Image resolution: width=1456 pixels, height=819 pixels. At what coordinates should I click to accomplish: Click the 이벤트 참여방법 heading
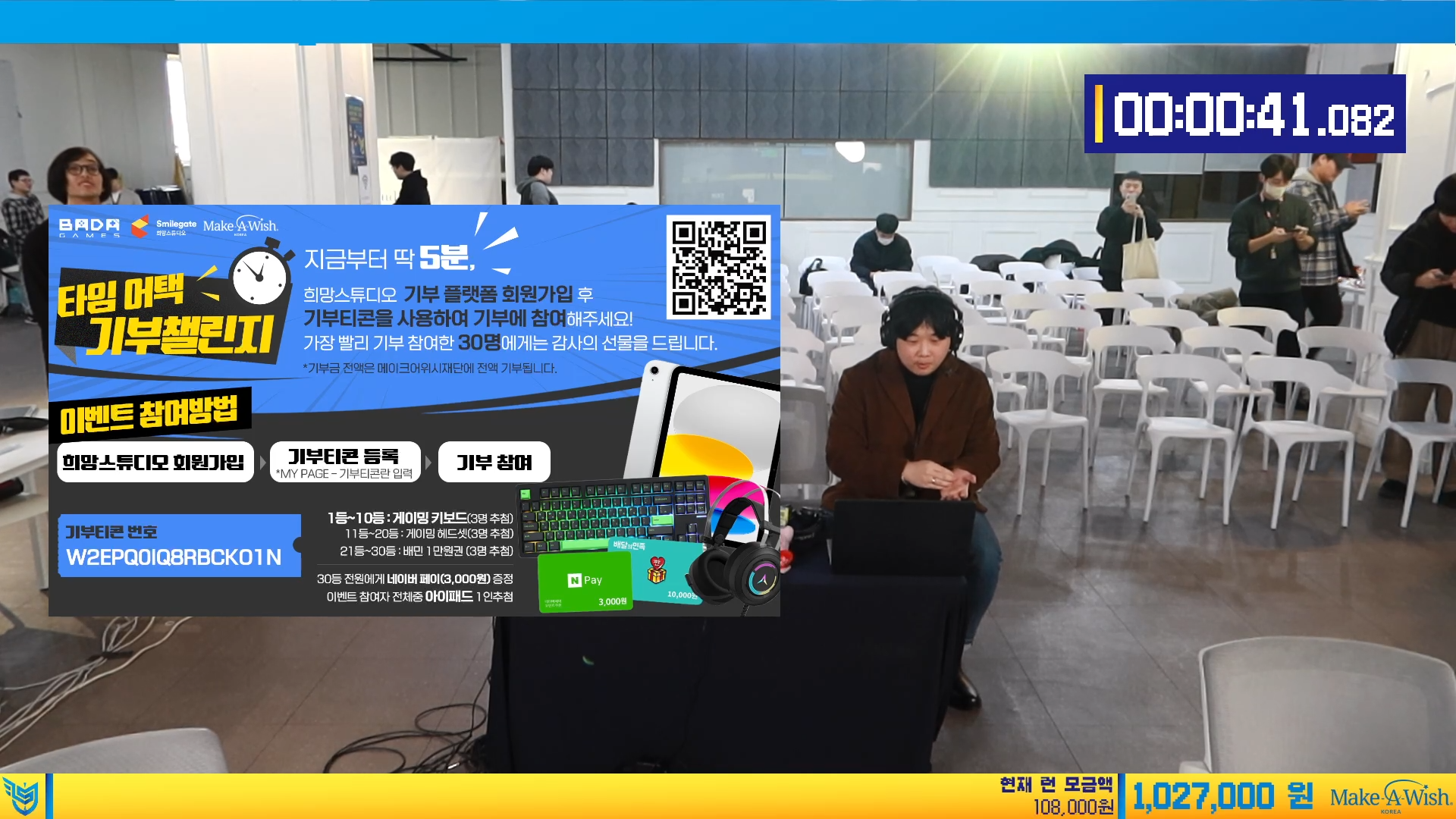(x=149, y=415)
